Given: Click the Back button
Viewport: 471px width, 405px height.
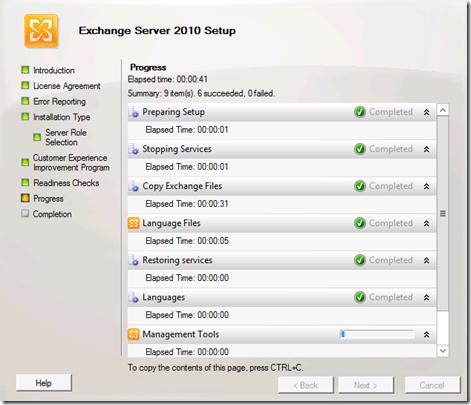Looking at the screenshot, I should click(306, 385).
